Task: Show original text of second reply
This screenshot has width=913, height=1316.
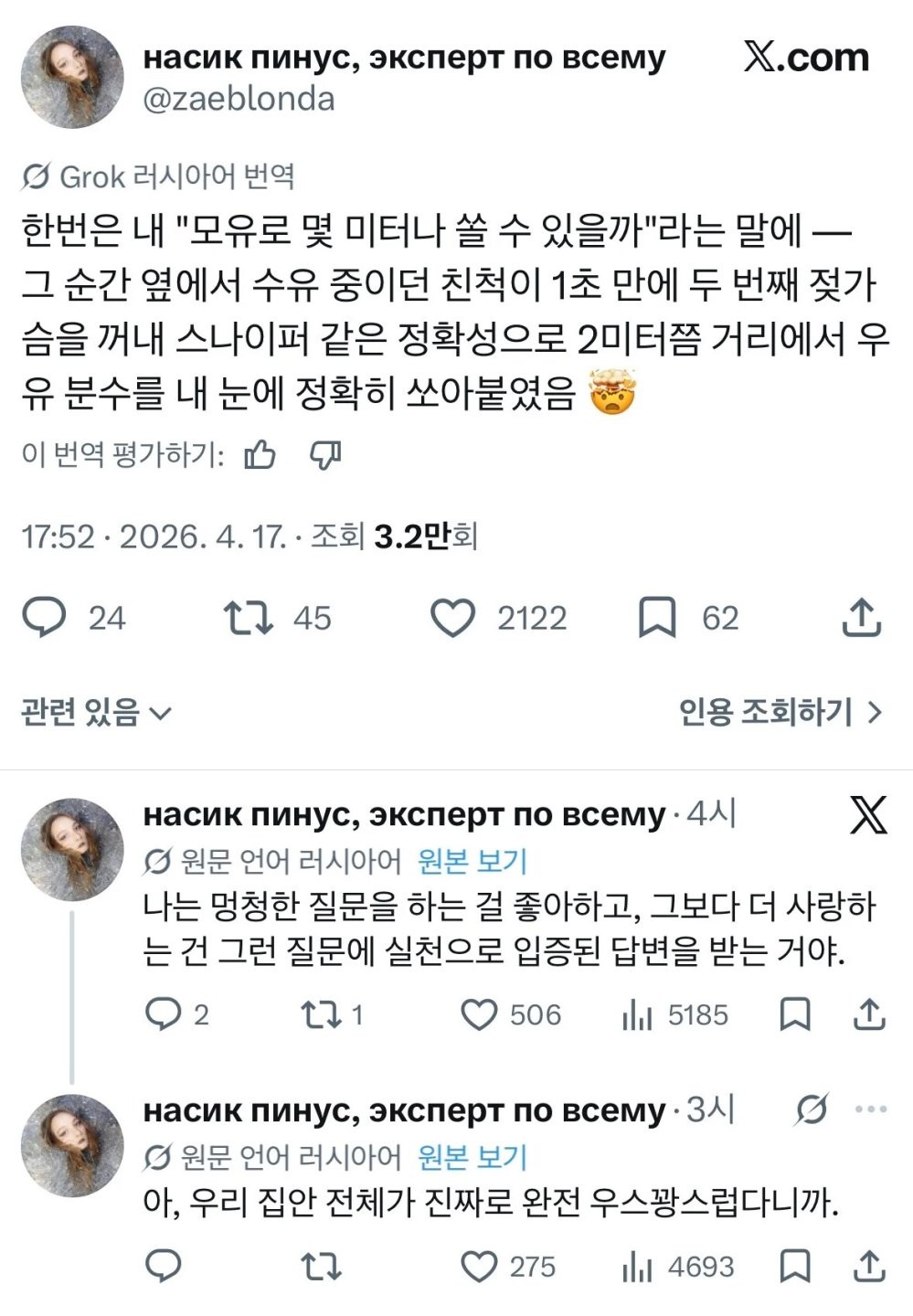Action: click(472, 1157)
